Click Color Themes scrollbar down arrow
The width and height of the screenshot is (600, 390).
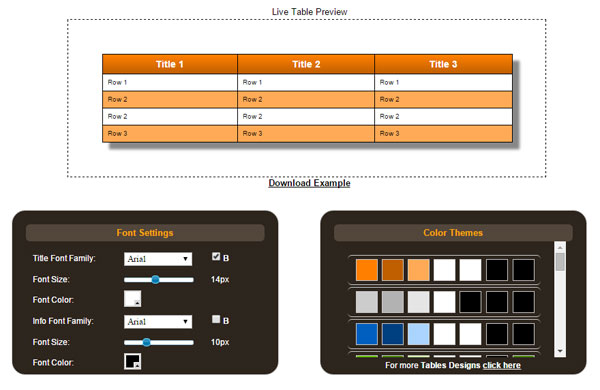coord(560,351)
